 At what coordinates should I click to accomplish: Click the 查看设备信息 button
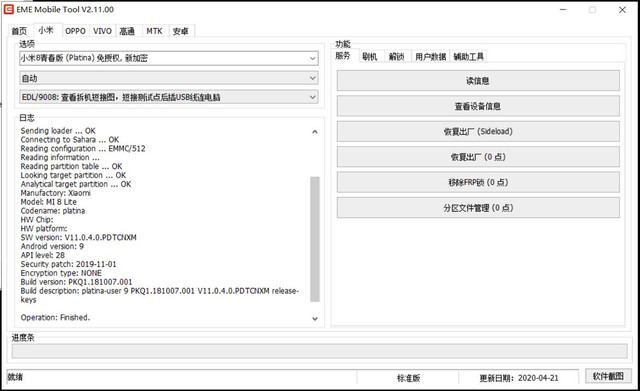click(x=478, y=106)
